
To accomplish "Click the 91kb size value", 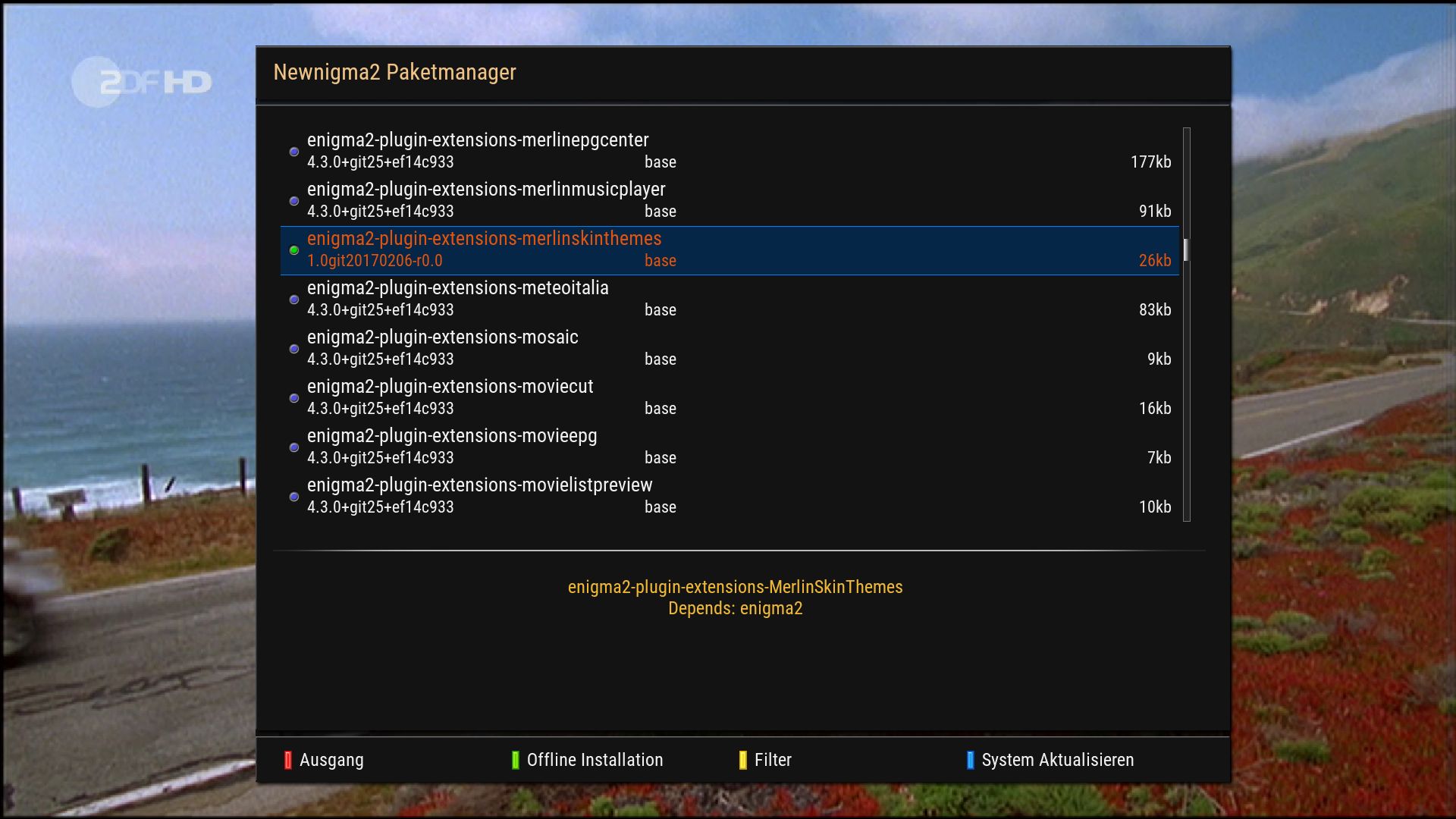I will click(1155, 212).
